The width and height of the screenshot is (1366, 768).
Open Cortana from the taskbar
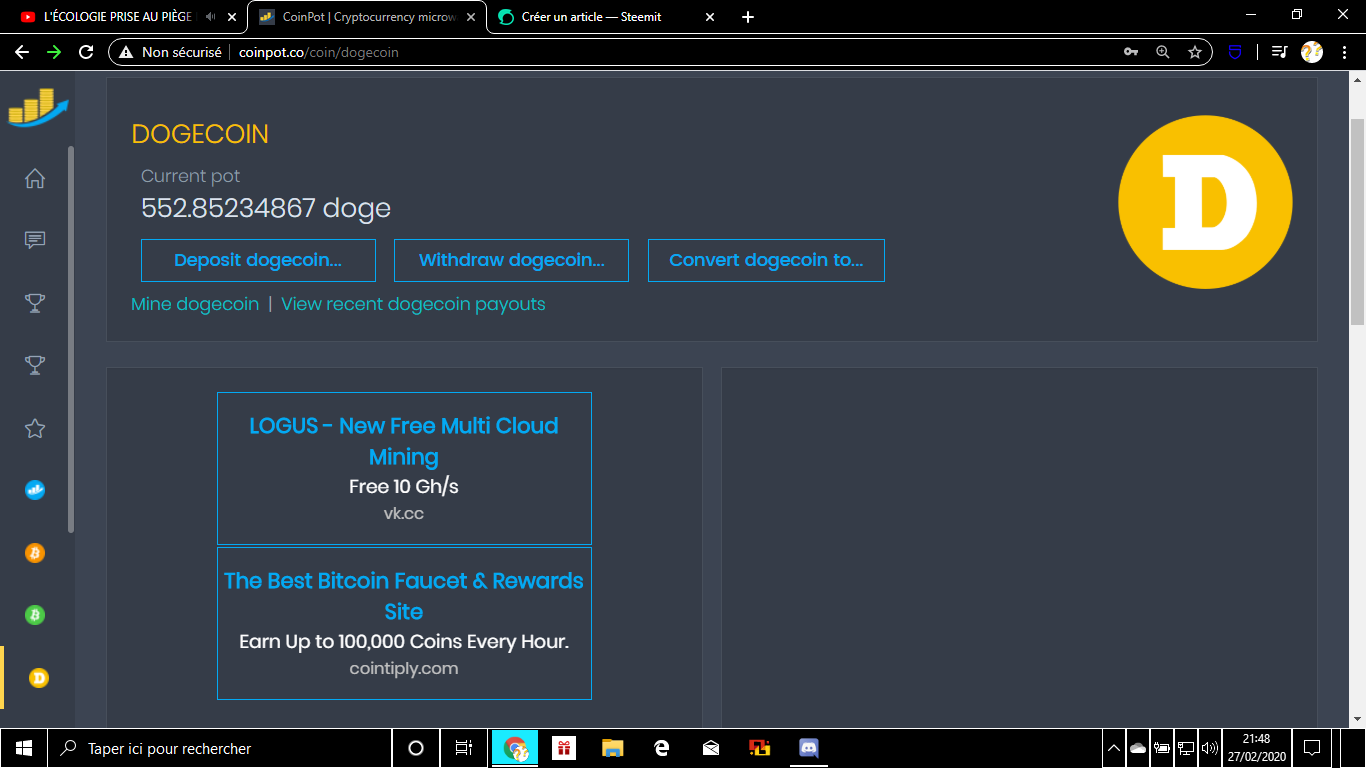(416, 748)
